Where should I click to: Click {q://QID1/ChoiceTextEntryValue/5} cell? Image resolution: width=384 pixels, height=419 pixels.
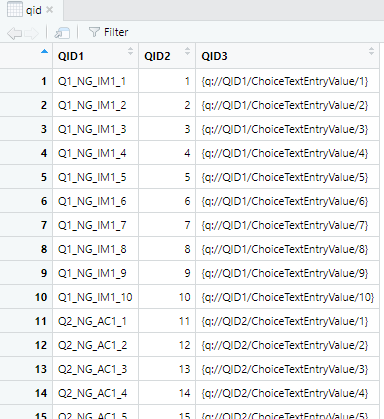(x=287, y=177)
